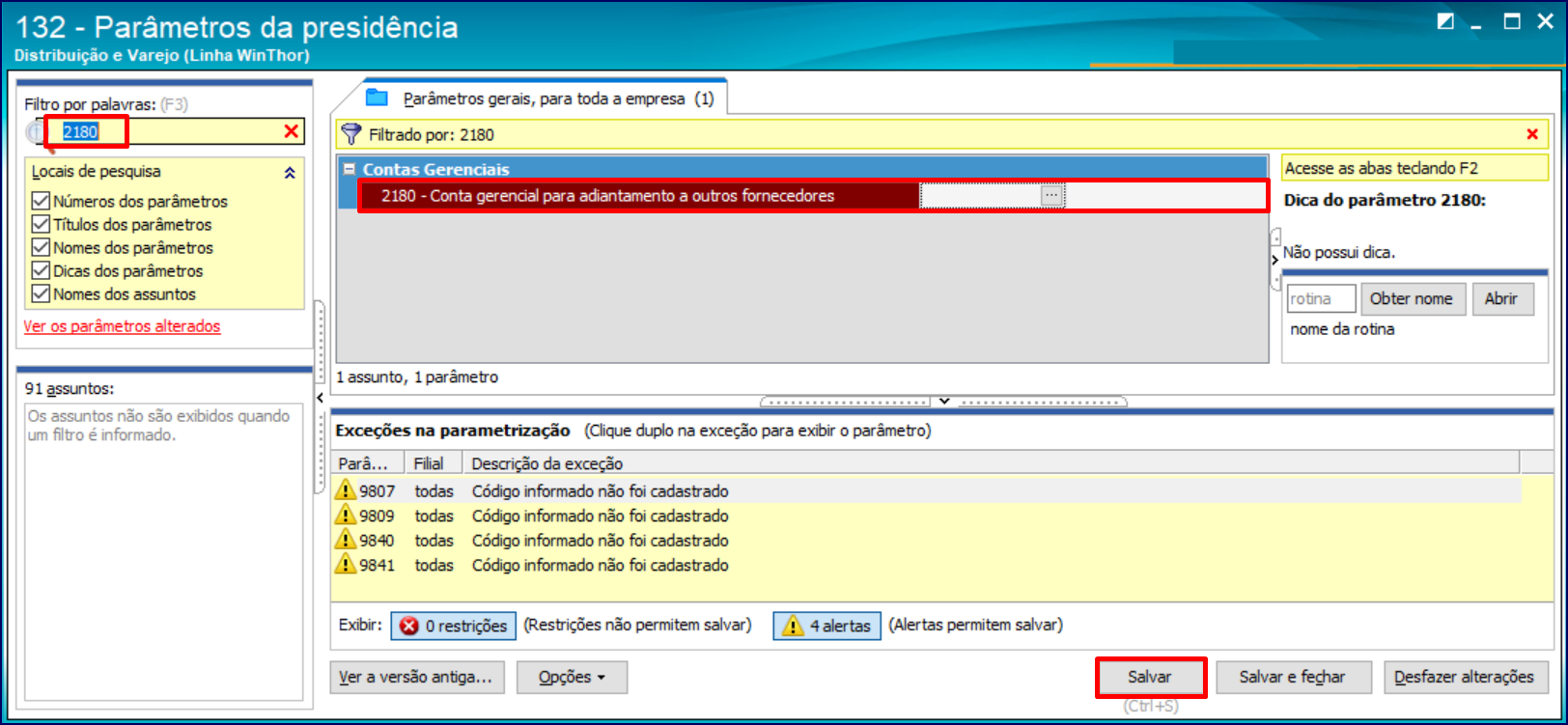
Task: Expand the tip panel with the right arrow handle
Action: pos(1274,260)
